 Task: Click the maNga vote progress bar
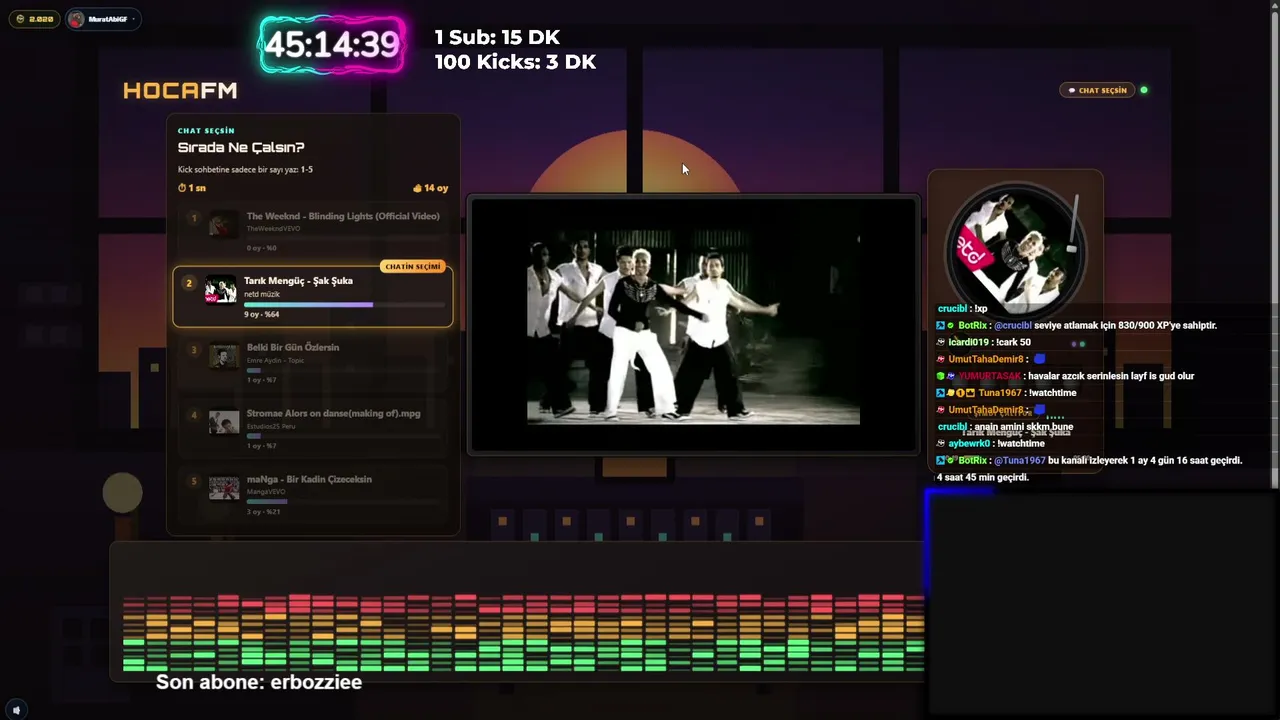click(343, 502)
